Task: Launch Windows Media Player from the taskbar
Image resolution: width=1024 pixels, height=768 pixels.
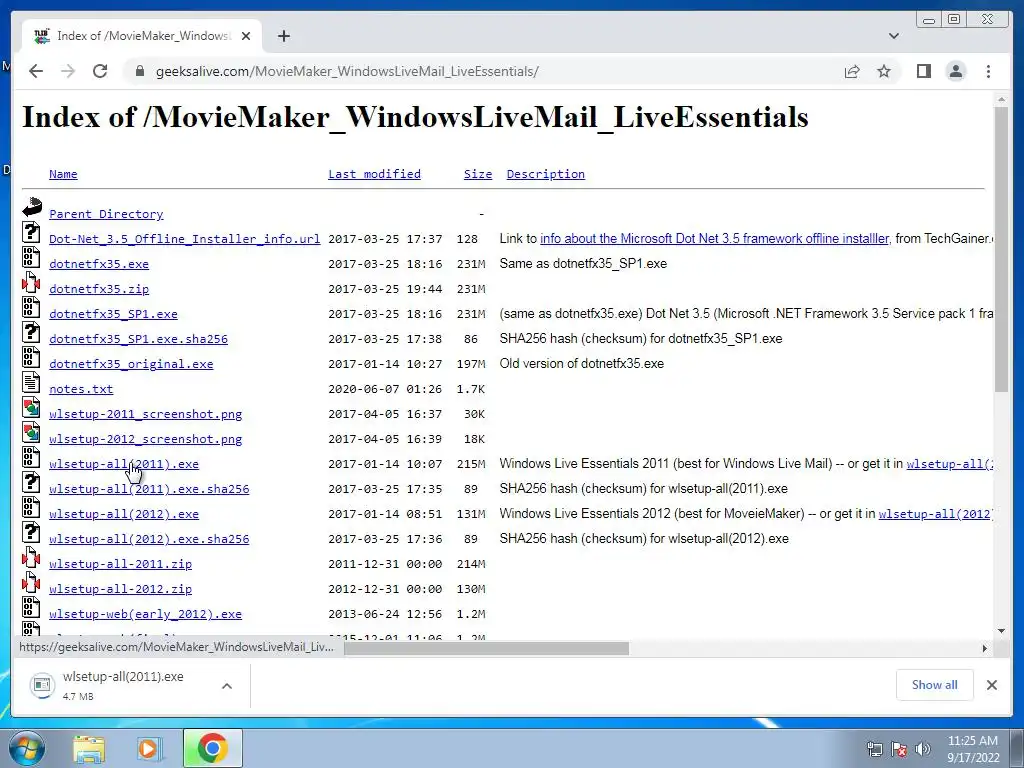Action: pos(149,748)
